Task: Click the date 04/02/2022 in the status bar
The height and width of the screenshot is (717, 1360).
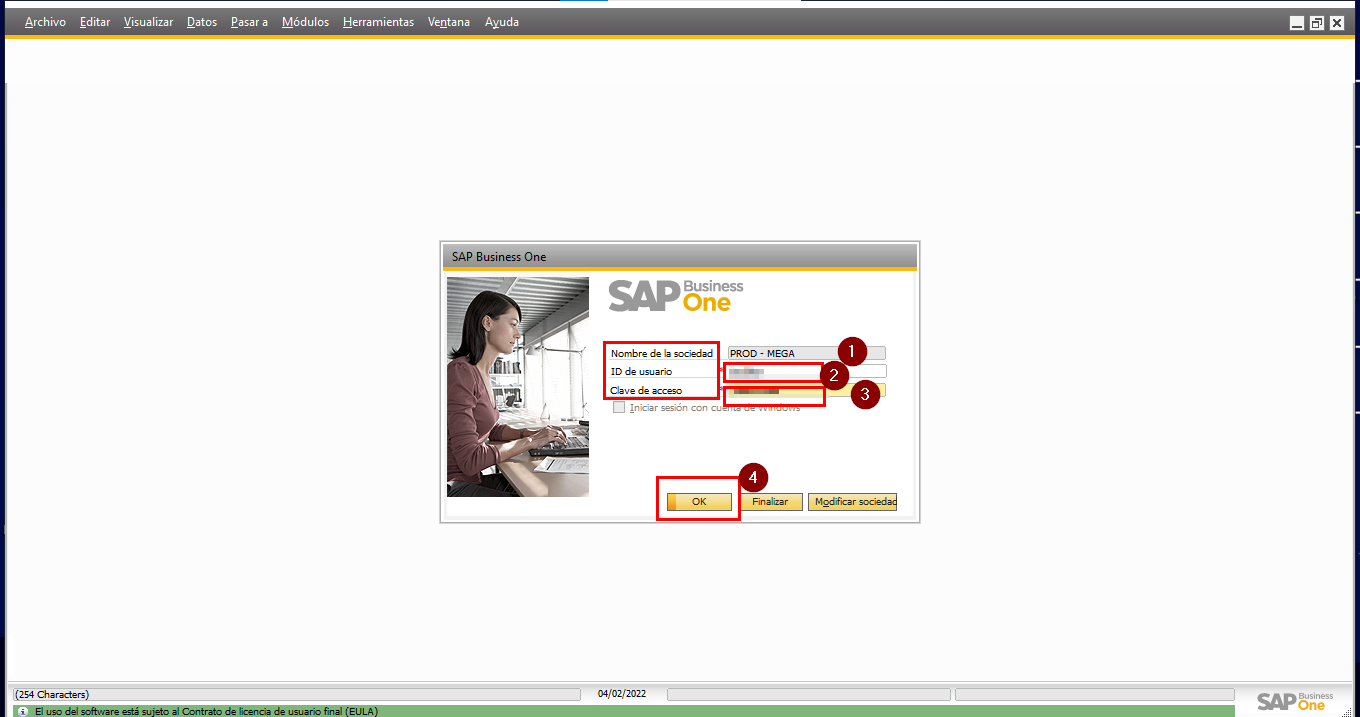Action: [x=622, y=693]
